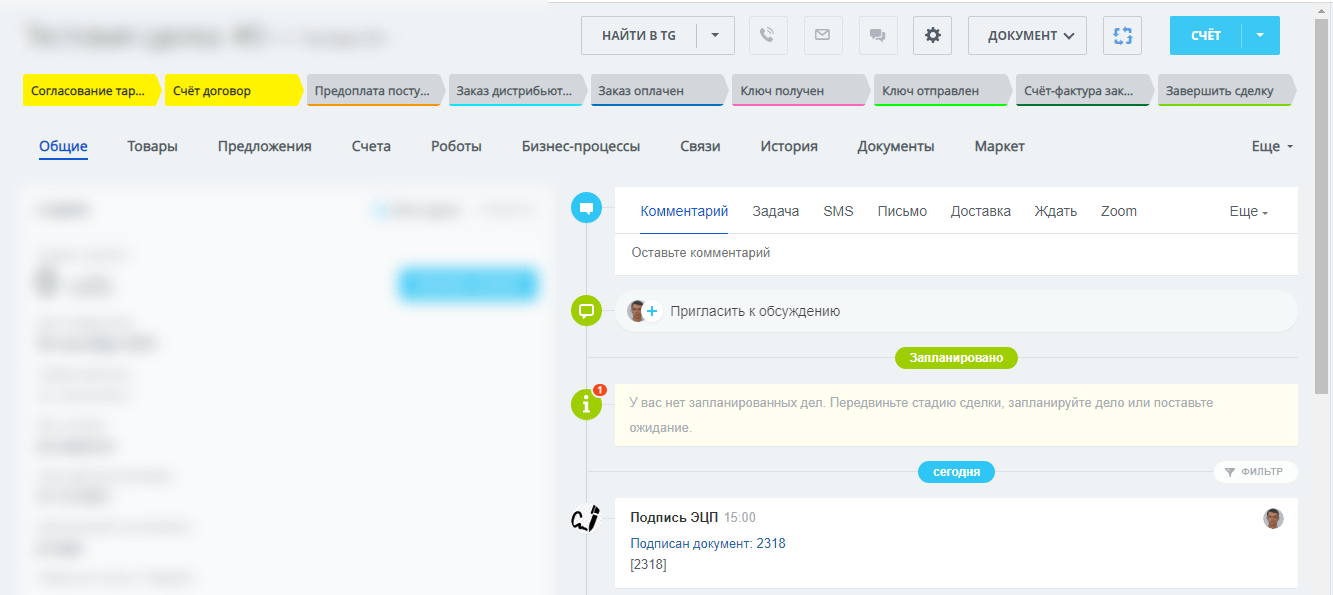Open the История tab
Viewport: 1333px width, 595px height.
[789, 146]
